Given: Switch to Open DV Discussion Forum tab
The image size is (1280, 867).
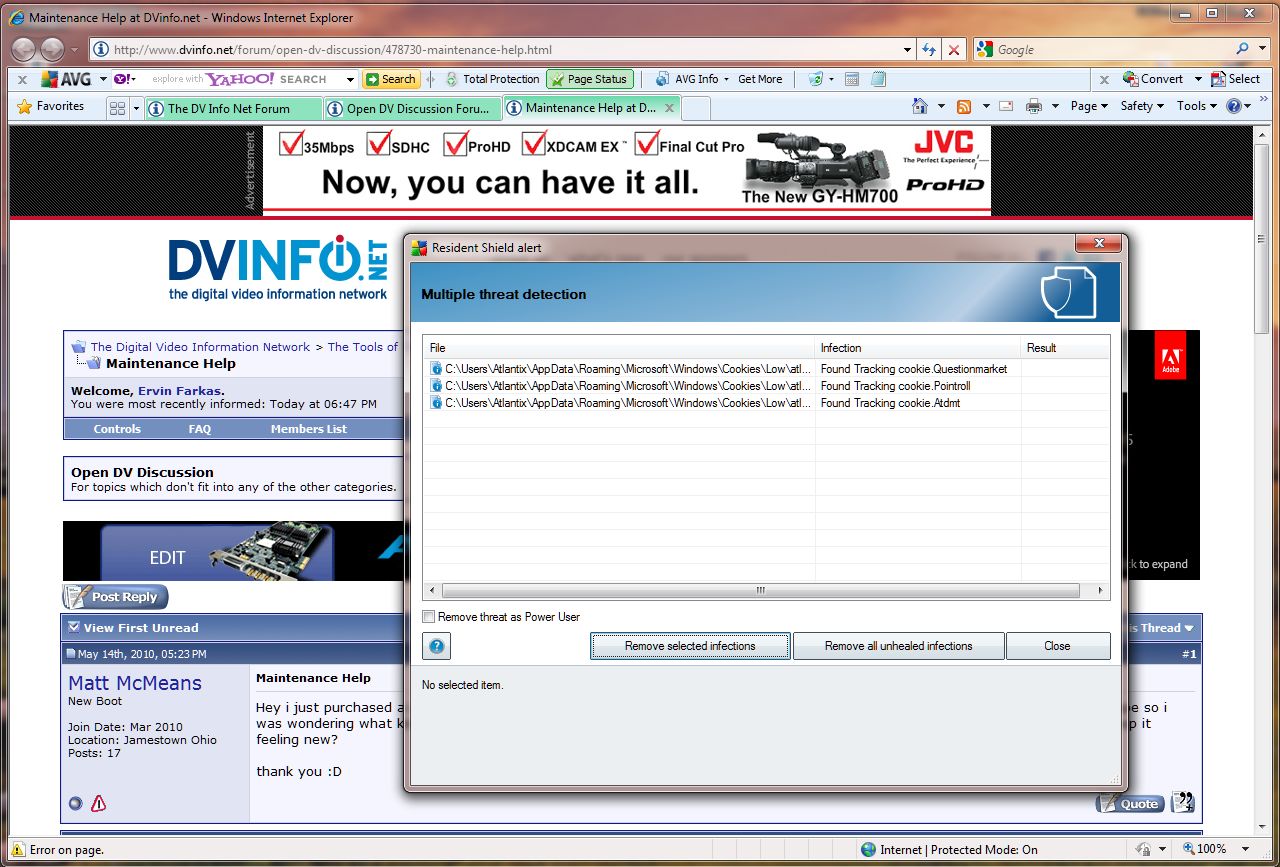Looking at the screenshot, I should click(418, 108).
